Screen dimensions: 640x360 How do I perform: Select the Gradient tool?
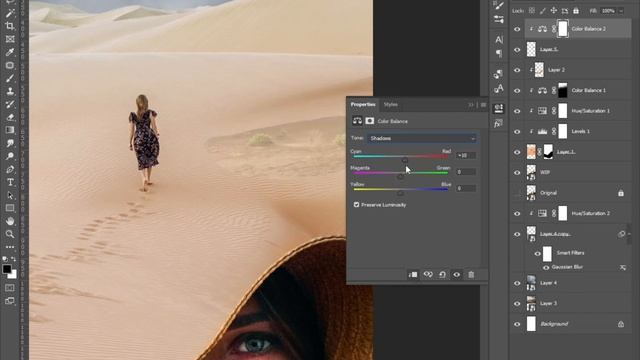click(x=10, y=130)
